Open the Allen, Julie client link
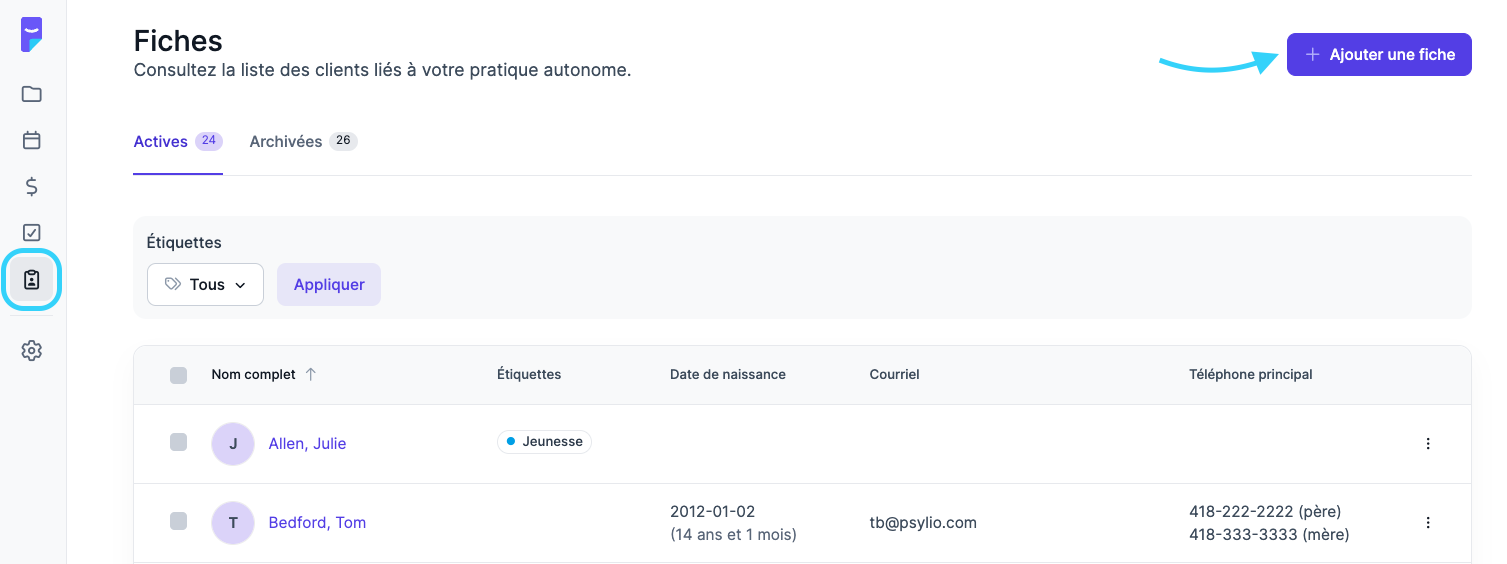The image size is (1507, 564). coord(307,444)
